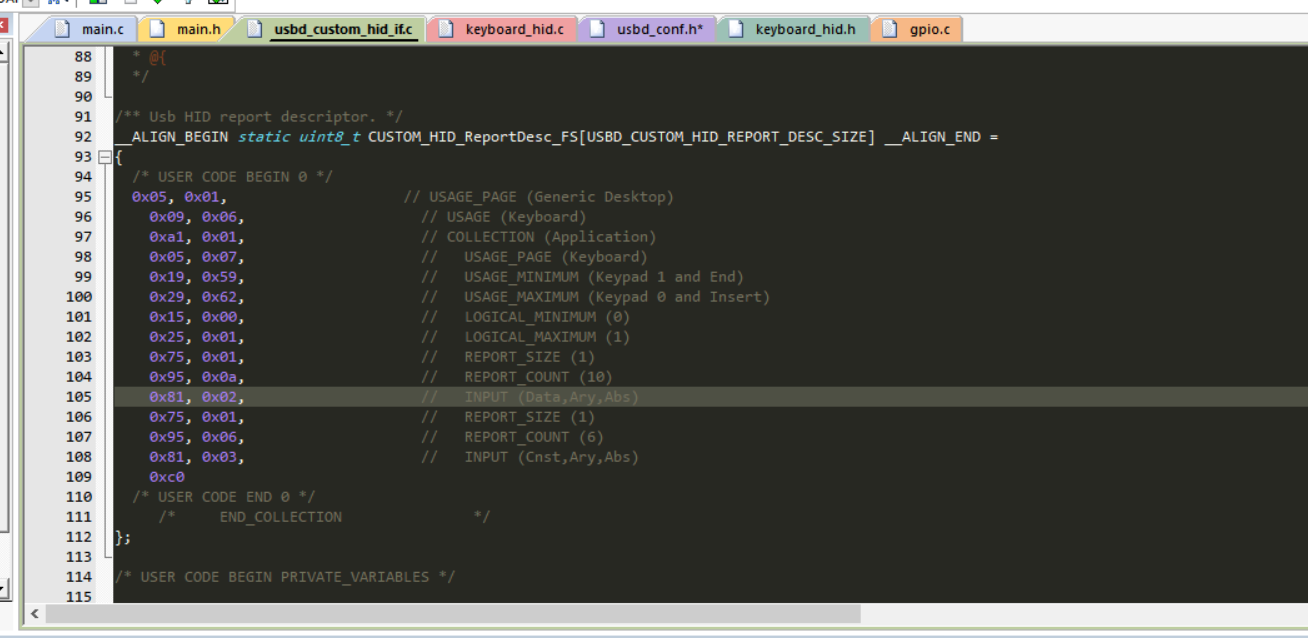Click the uint8_t type on line 92

point(328,137)
